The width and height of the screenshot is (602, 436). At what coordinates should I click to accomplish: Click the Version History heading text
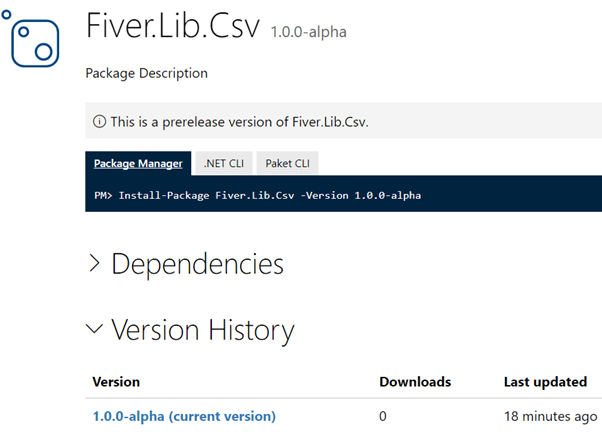pyautogui.click(x=202, y=330)
